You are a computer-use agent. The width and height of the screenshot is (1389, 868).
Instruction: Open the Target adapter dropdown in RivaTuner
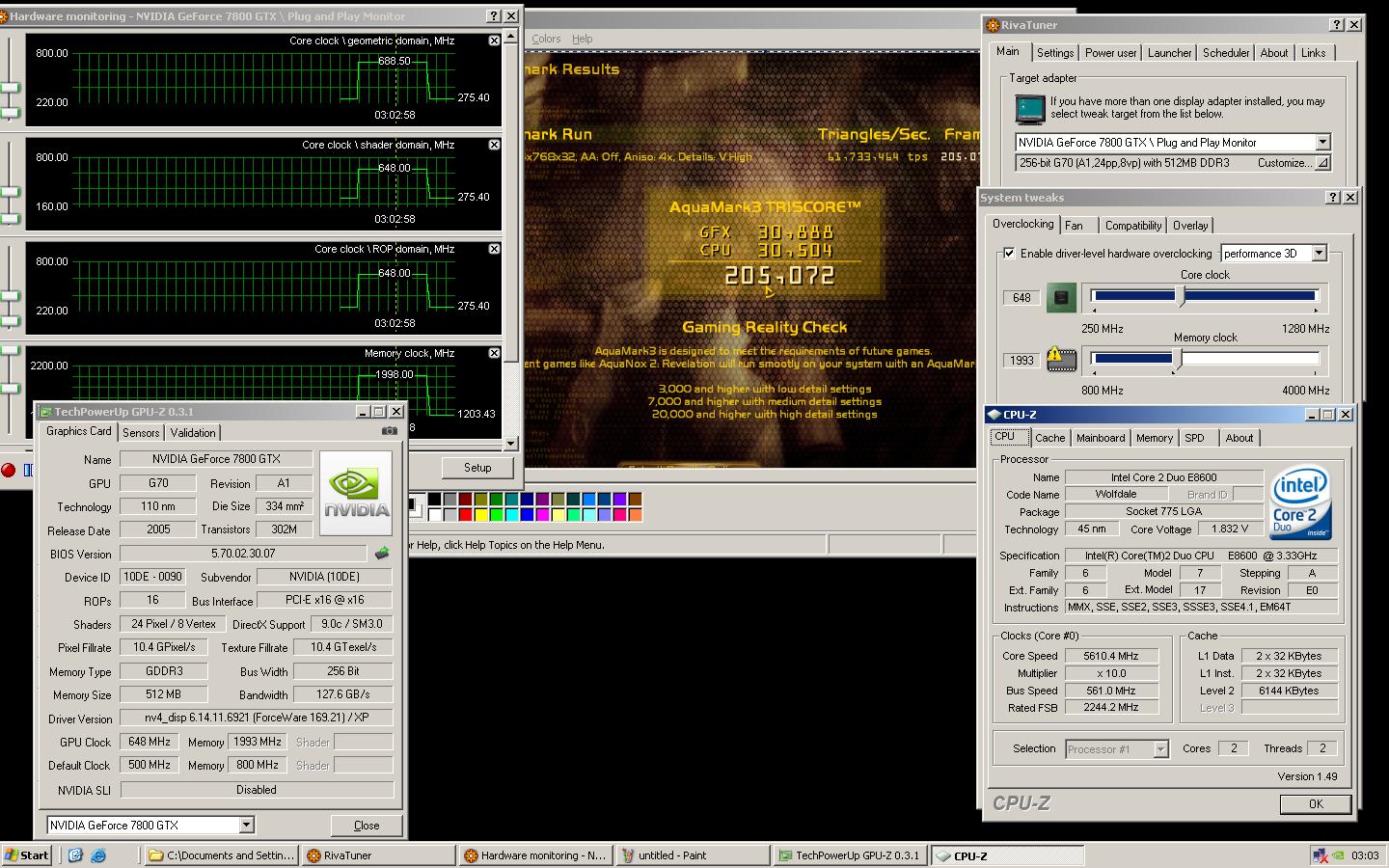(1322, 142)
